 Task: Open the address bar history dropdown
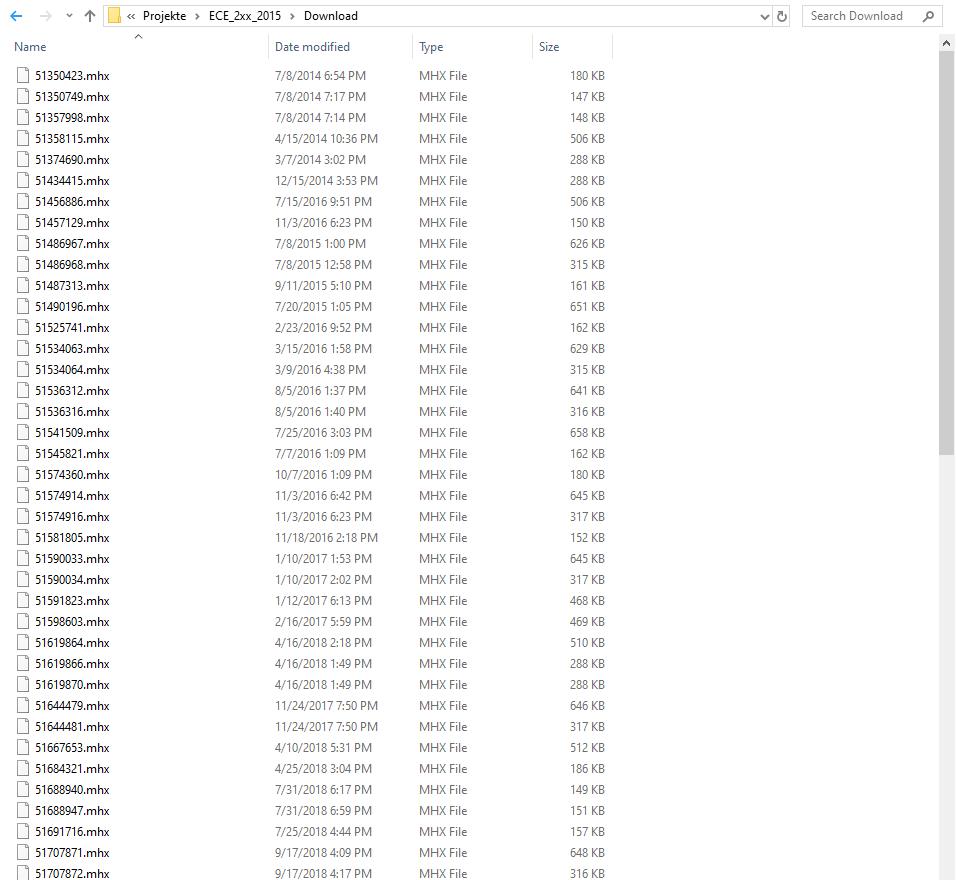coord(764,16)
